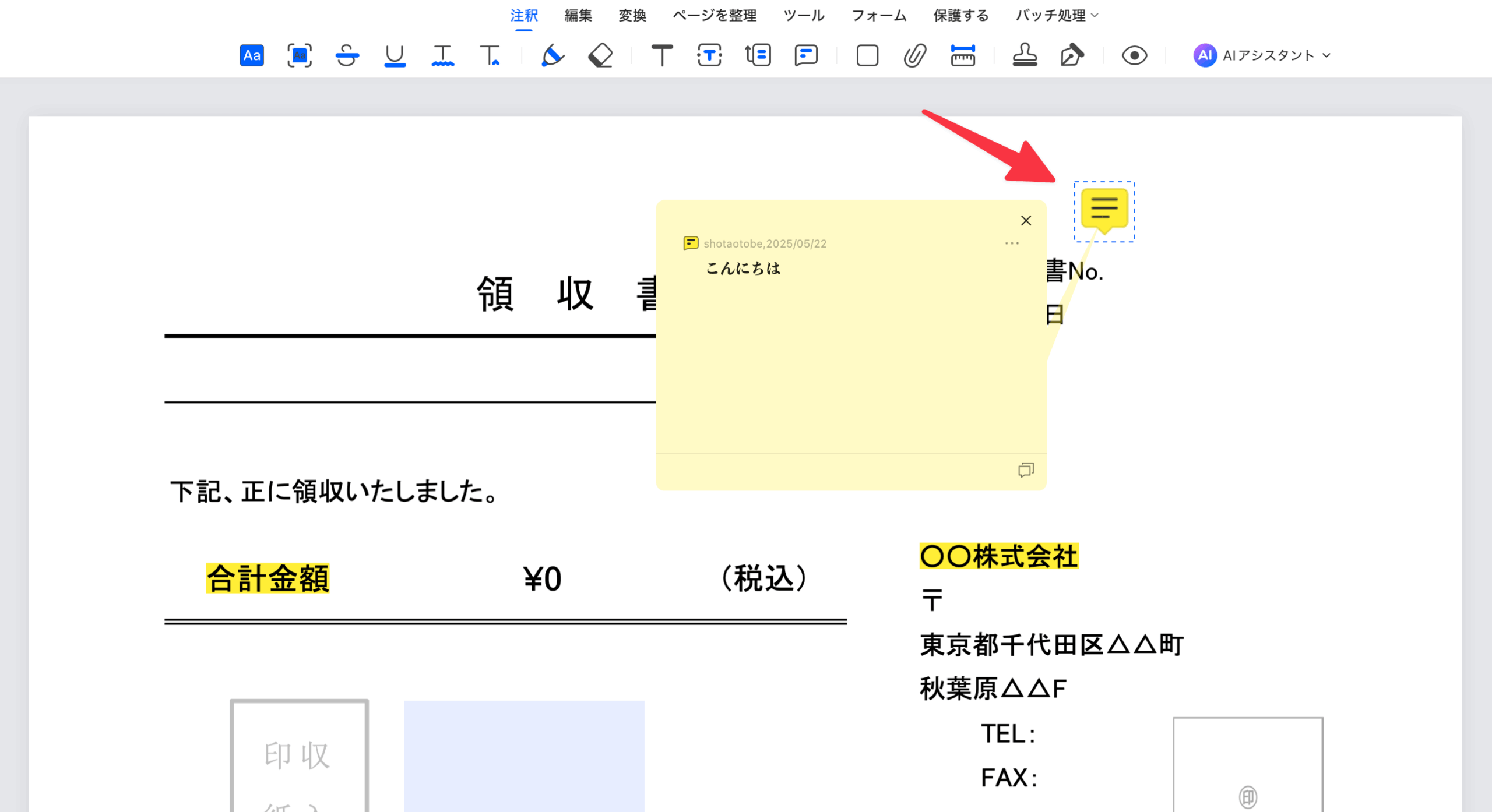The height and width of the screenshot is (812, 1492).
Task: Close the yellow sticky note popup
Action: pos(1026,220)
